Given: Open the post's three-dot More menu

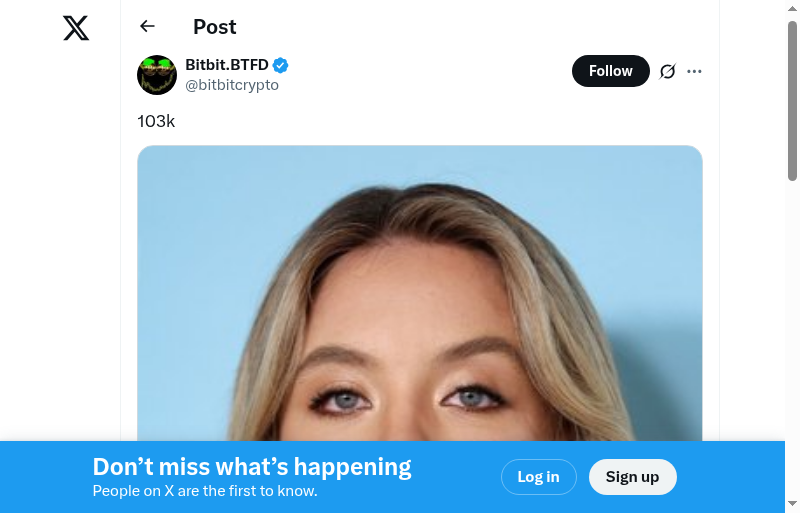Looking at the screenshot, I should (695, 71).
